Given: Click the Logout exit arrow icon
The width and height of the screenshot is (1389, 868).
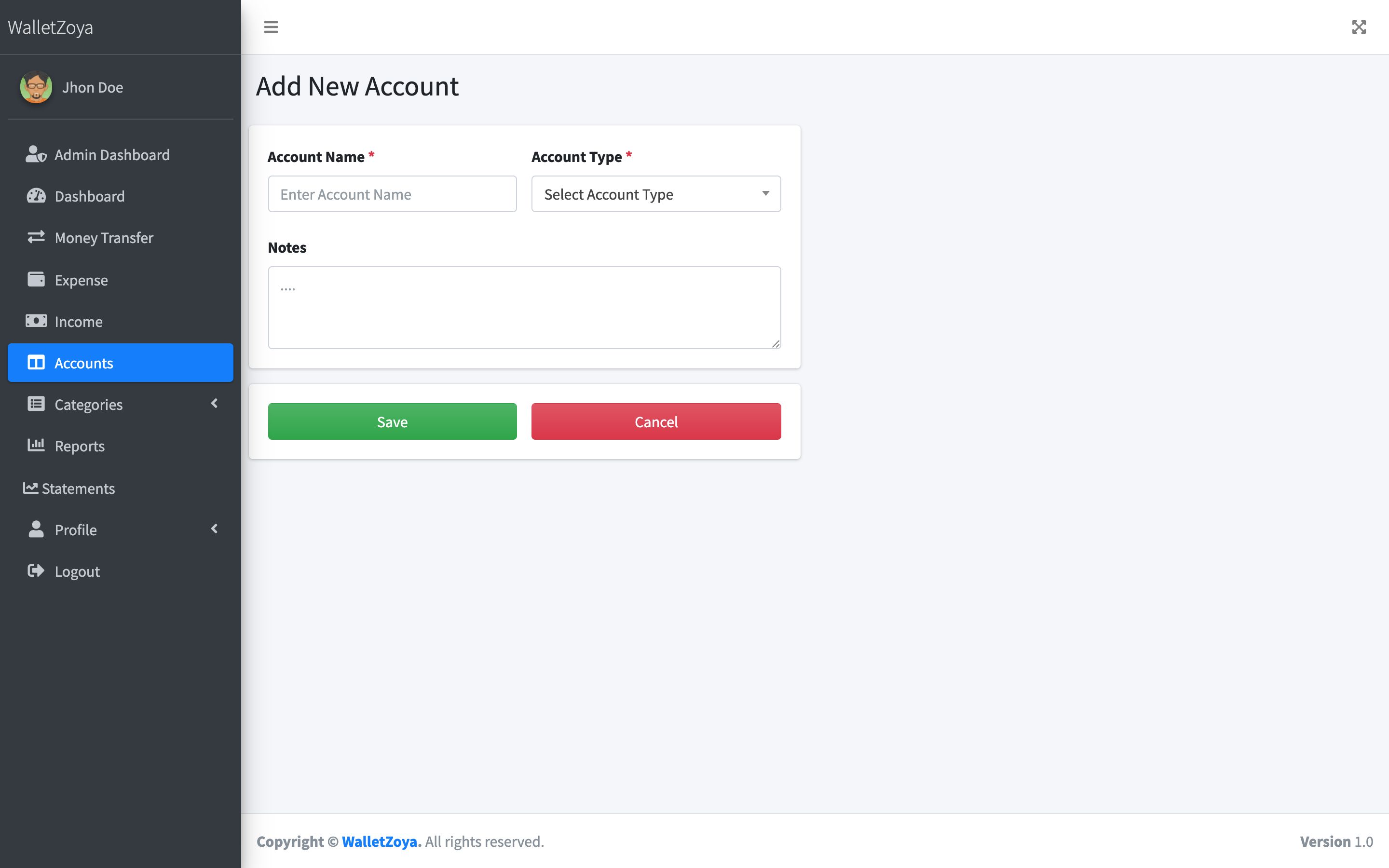Looking at the screenshot, I should pyautogui.click(x=36, y=570).
